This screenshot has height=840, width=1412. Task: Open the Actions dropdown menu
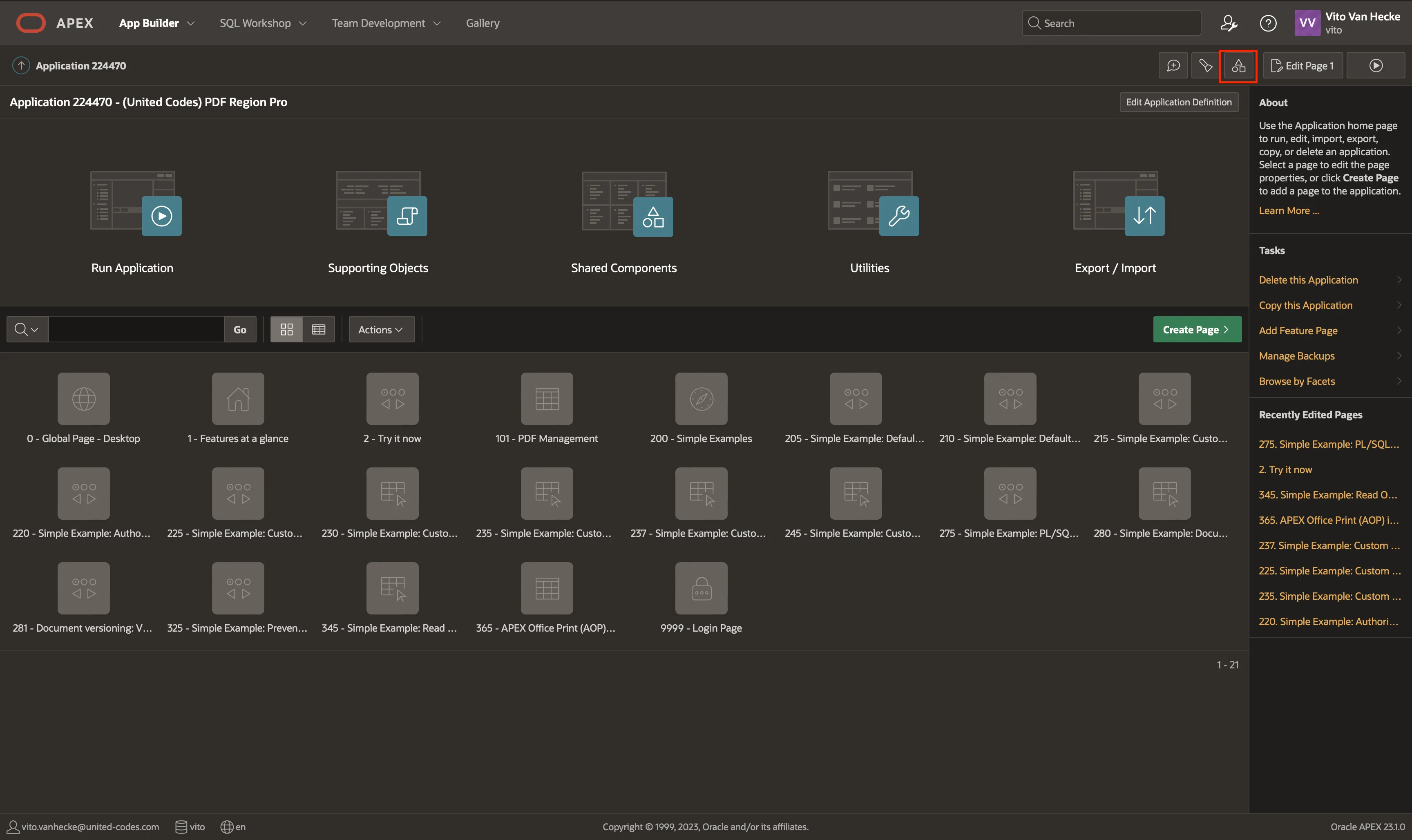pos(381,329)
